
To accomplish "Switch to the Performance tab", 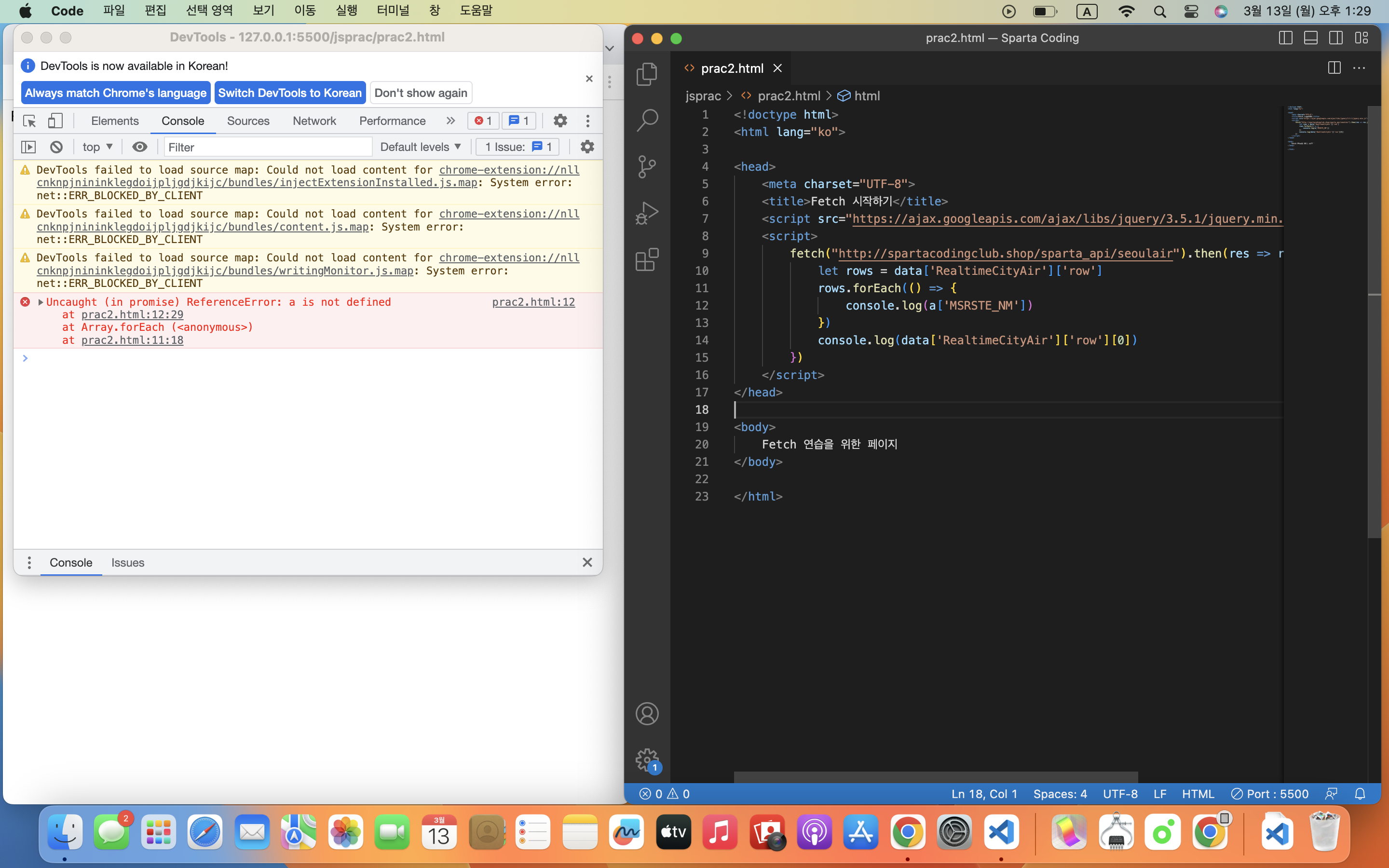I will coord(393,121).
